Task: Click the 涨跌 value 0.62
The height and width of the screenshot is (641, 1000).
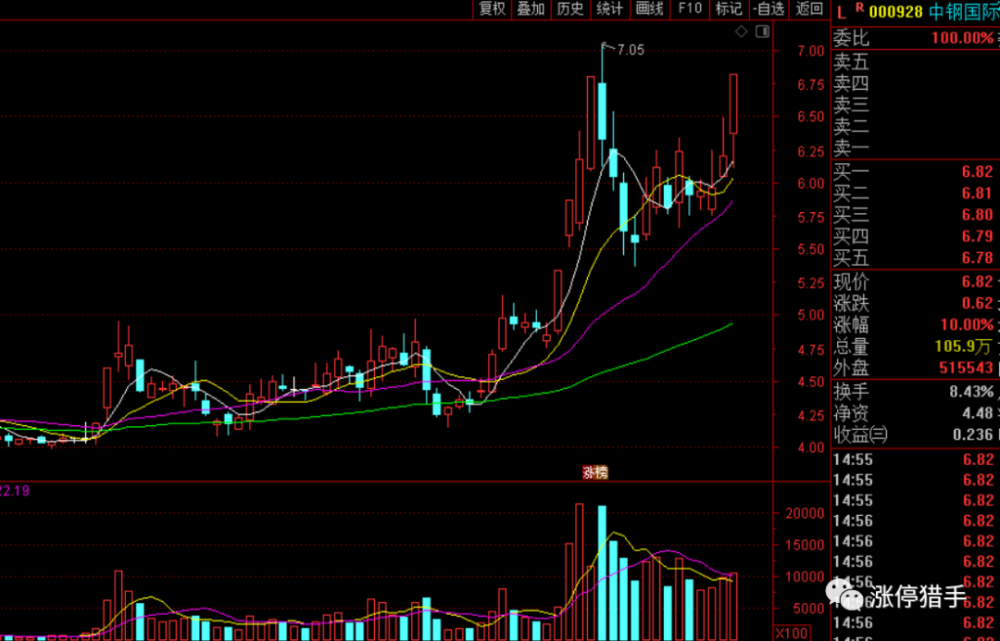Action: (978, 304)
